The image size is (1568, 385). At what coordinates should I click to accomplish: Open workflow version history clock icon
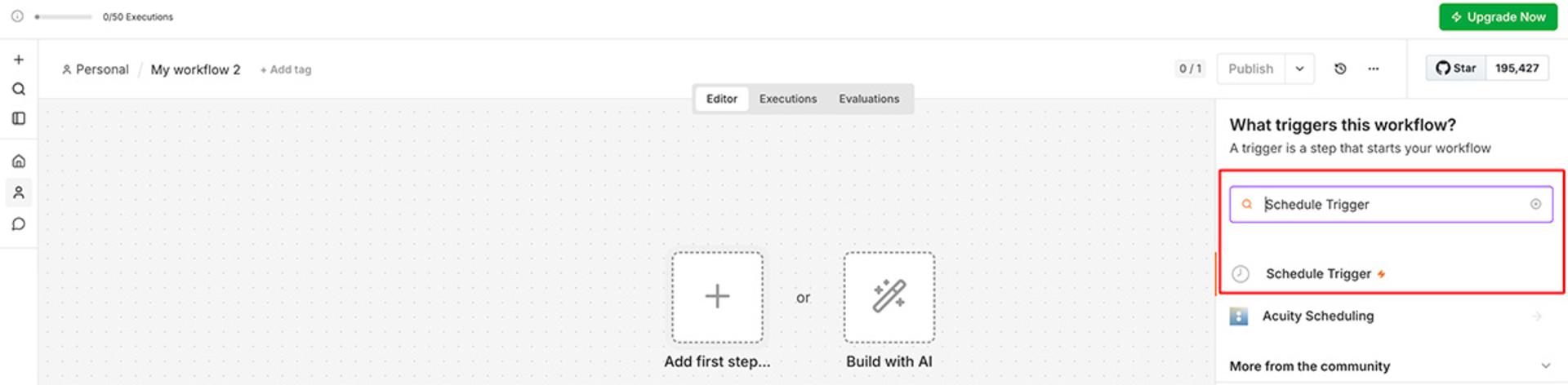1340,69
